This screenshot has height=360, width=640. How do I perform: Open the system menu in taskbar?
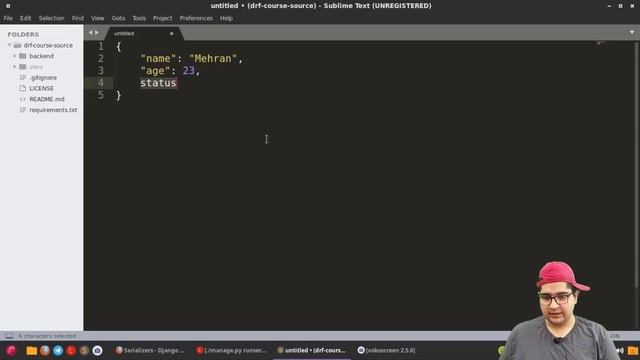click(11, 350)
